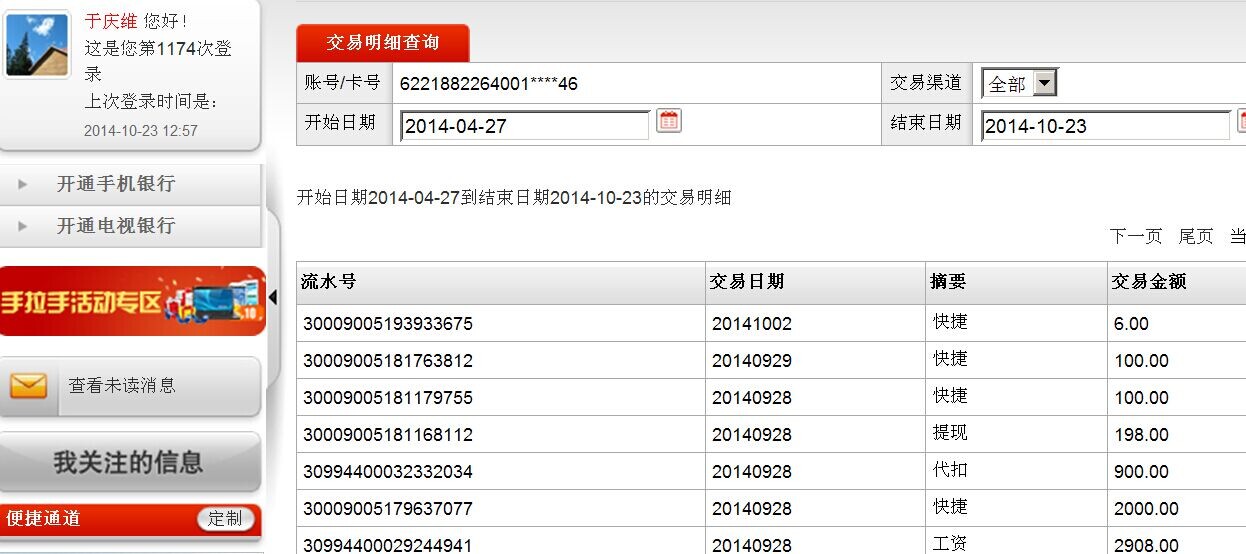Click the amount 2000.00
Viewport: 1246px width, 554px height.
coord(1146,509)
